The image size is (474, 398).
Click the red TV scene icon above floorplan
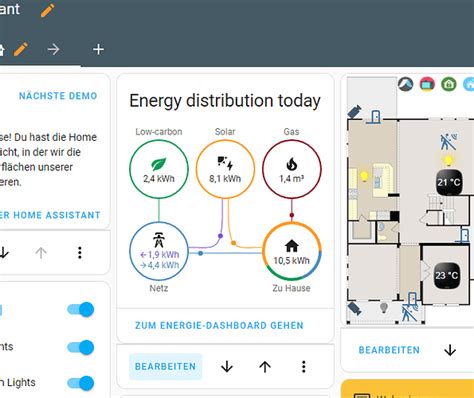coord(427,84)
